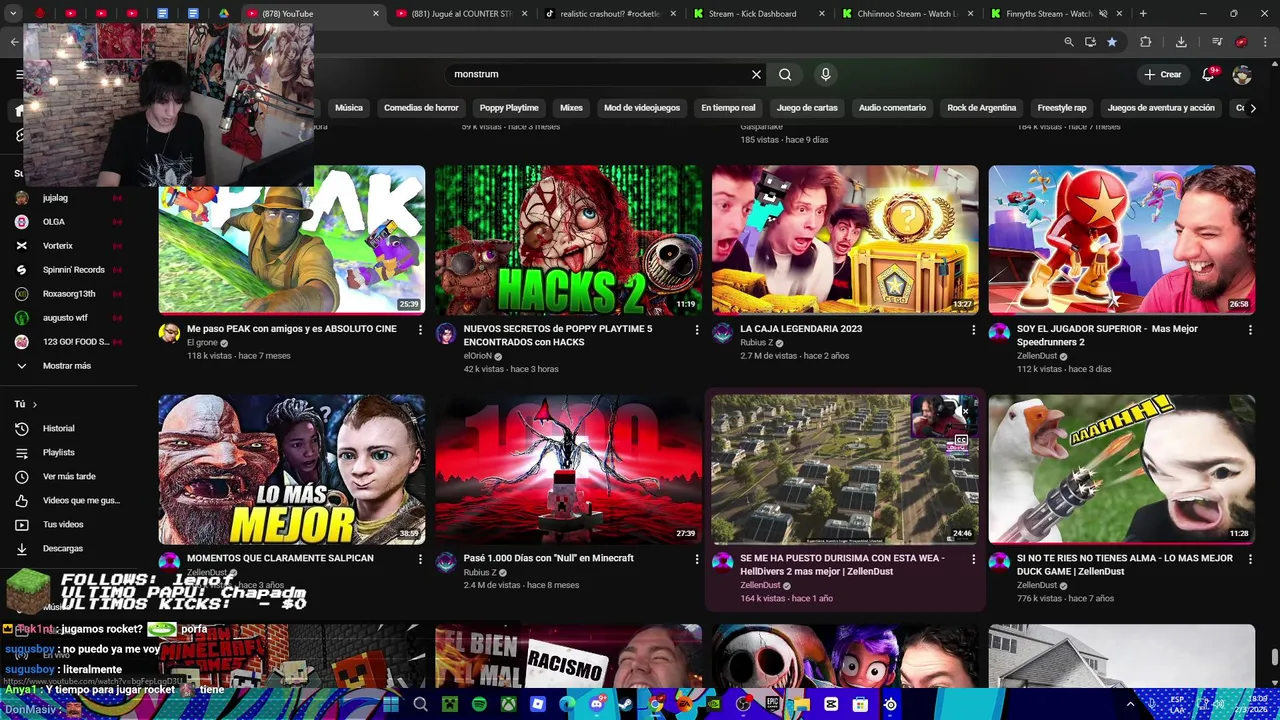This screenshot has width=1280, height=720.
Task: Expand the Tú section chevron
Action: [x=34, y=404]
